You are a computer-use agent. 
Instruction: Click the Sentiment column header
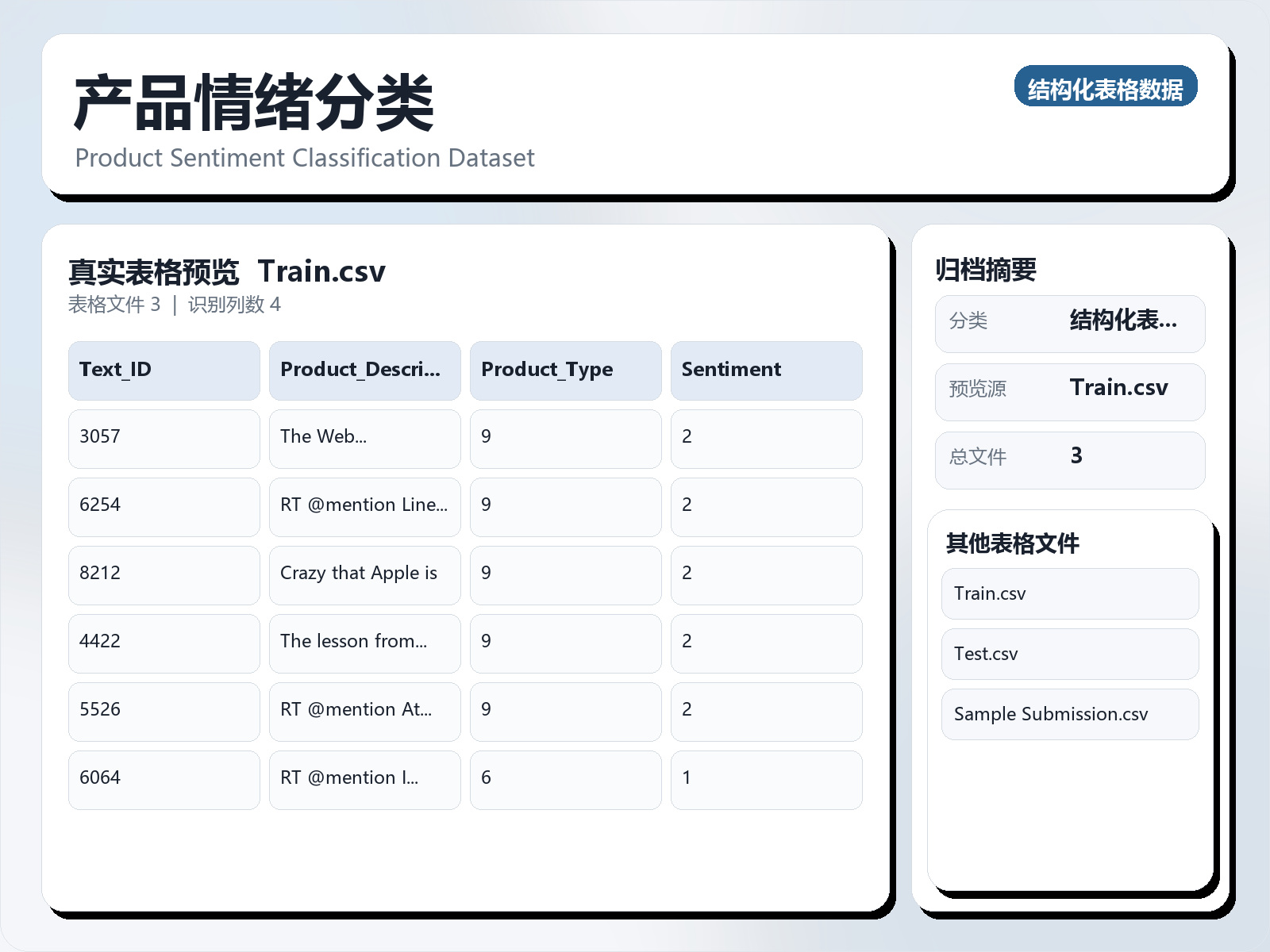coord(766,370)
